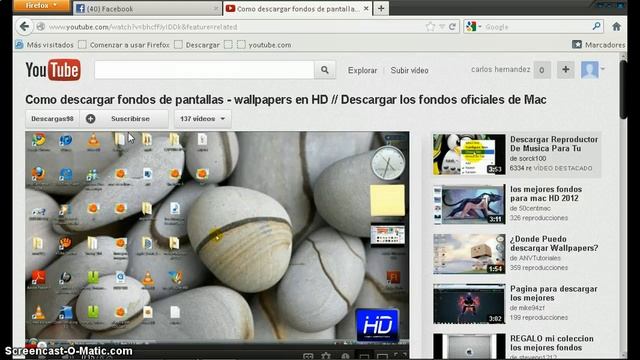The width and height of the screenshot is (640, 360).
Task: Expand the 137 vídeos dropdown
Action: (203, 119)
